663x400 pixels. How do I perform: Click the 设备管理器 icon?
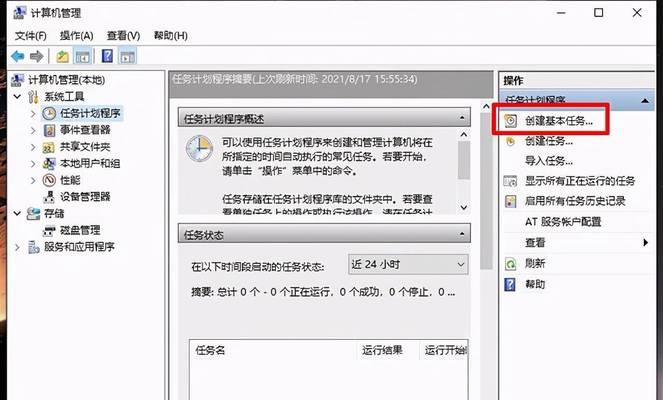(49, 197)
